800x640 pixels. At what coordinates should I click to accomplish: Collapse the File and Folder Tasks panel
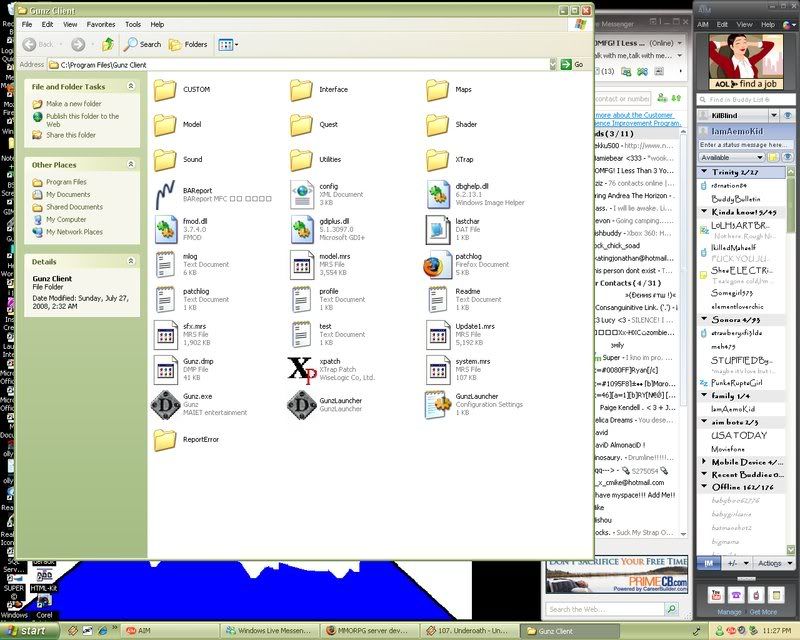(x=131, y=86)
